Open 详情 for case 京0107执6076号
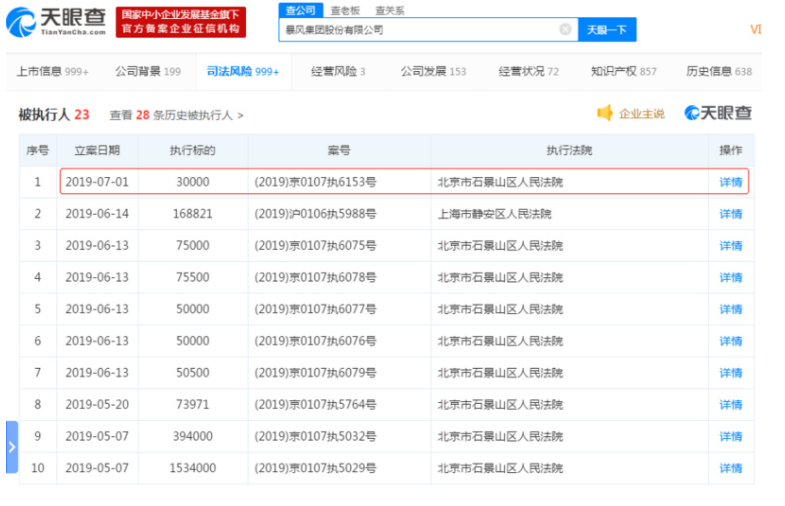Screen dimensions: 785x506 730,341
